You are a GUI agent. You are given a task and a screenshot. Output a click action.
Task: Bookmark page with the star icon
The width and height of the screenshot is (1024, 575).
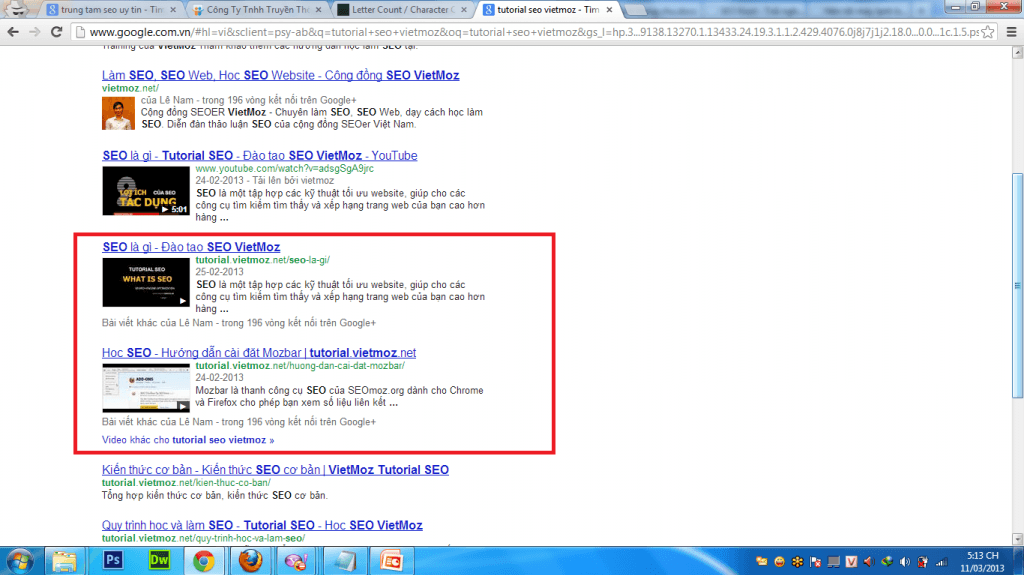click(987, 31)
